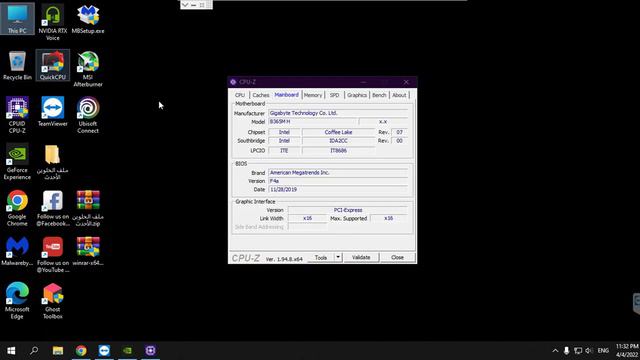Click the Model field B365M H
640x360 pixels.
pos(313,122)
